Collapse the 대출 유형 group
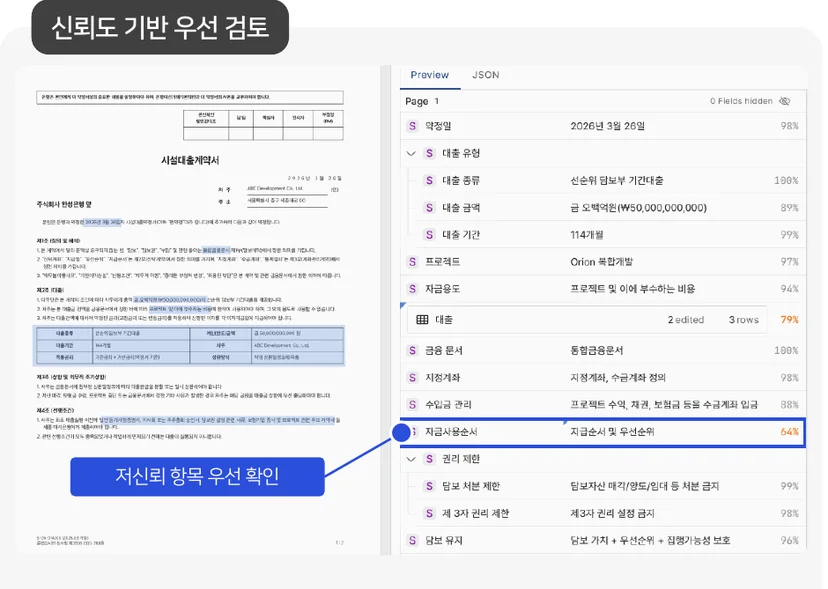Image resolution: width=828 pixels, height=589 pixels. click(x=411, y=154)
